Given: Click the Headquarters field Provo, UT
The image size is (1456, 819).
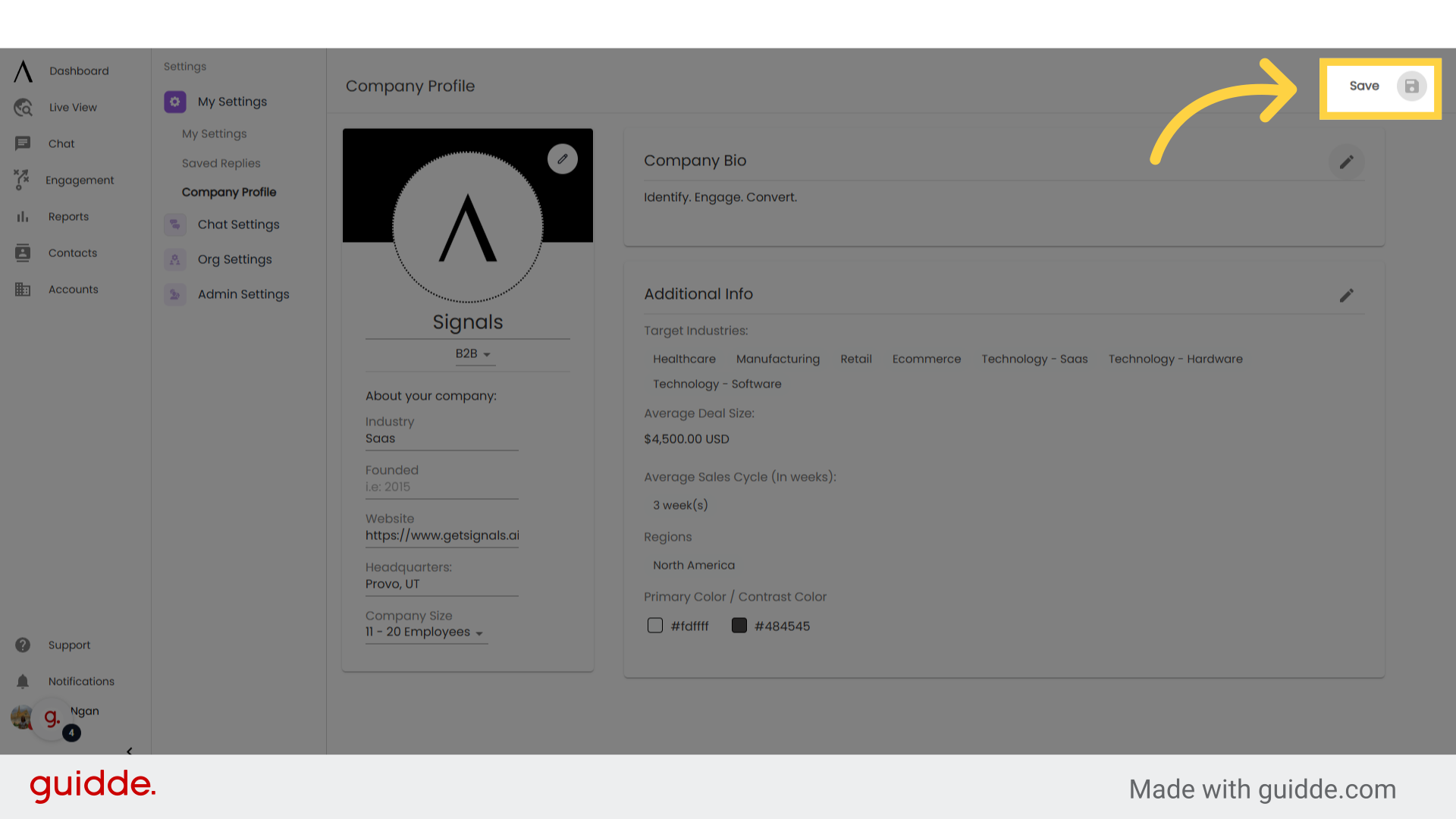Looking at the screenshot, I should click(x=442, y=584).
